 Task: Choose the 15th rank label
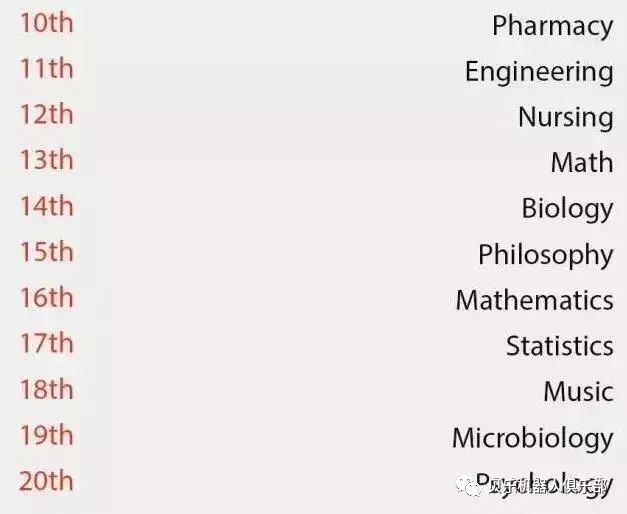click(x=47, y=252)
